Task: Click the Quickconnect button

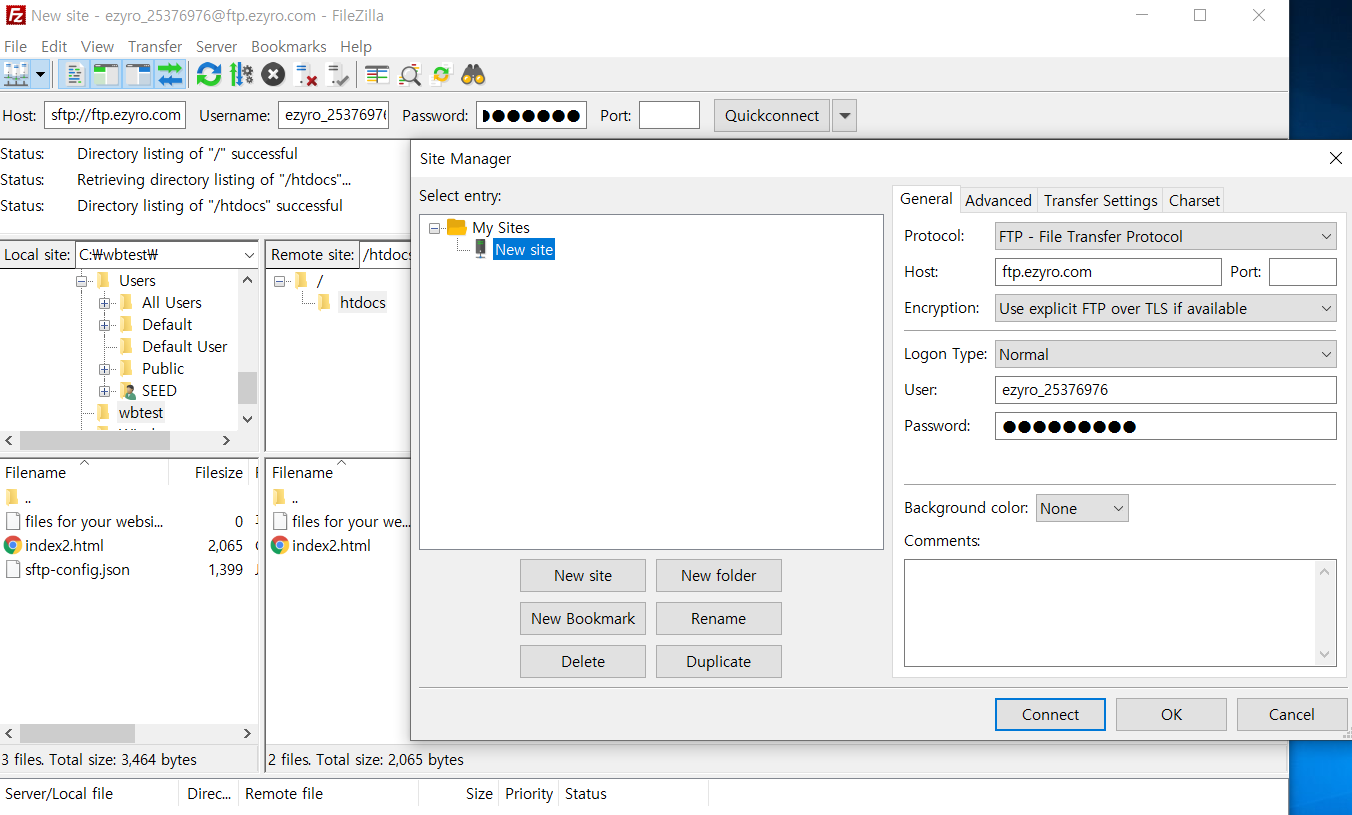Action: [772, 115]
